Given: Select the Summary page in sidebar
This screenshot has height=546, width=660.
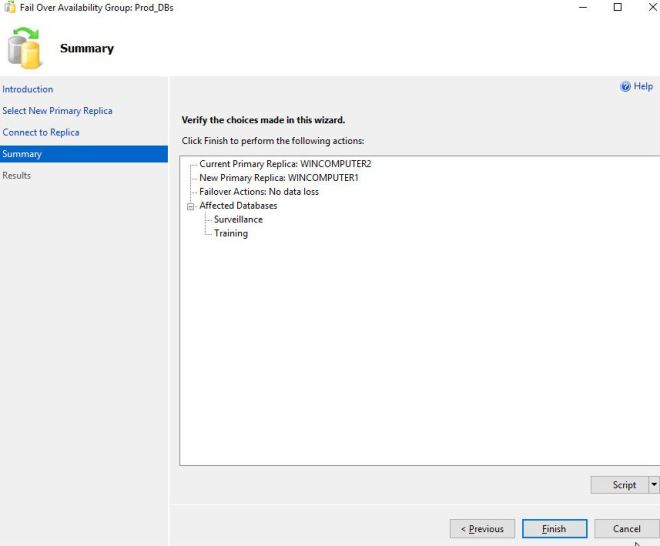Looking at the screenshot, I should [x=22, y=154].
